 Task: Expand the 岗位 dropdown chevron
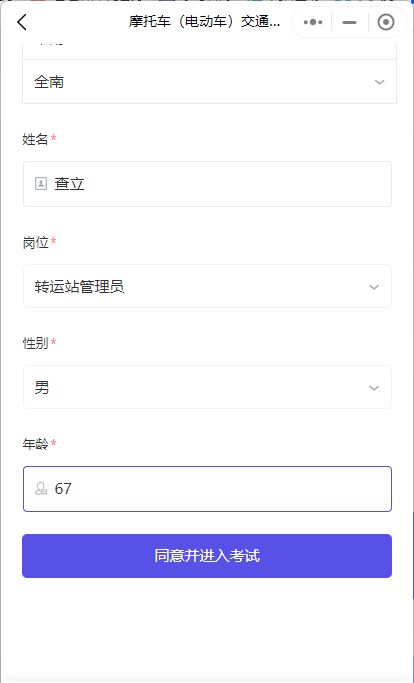click(374, 287)
